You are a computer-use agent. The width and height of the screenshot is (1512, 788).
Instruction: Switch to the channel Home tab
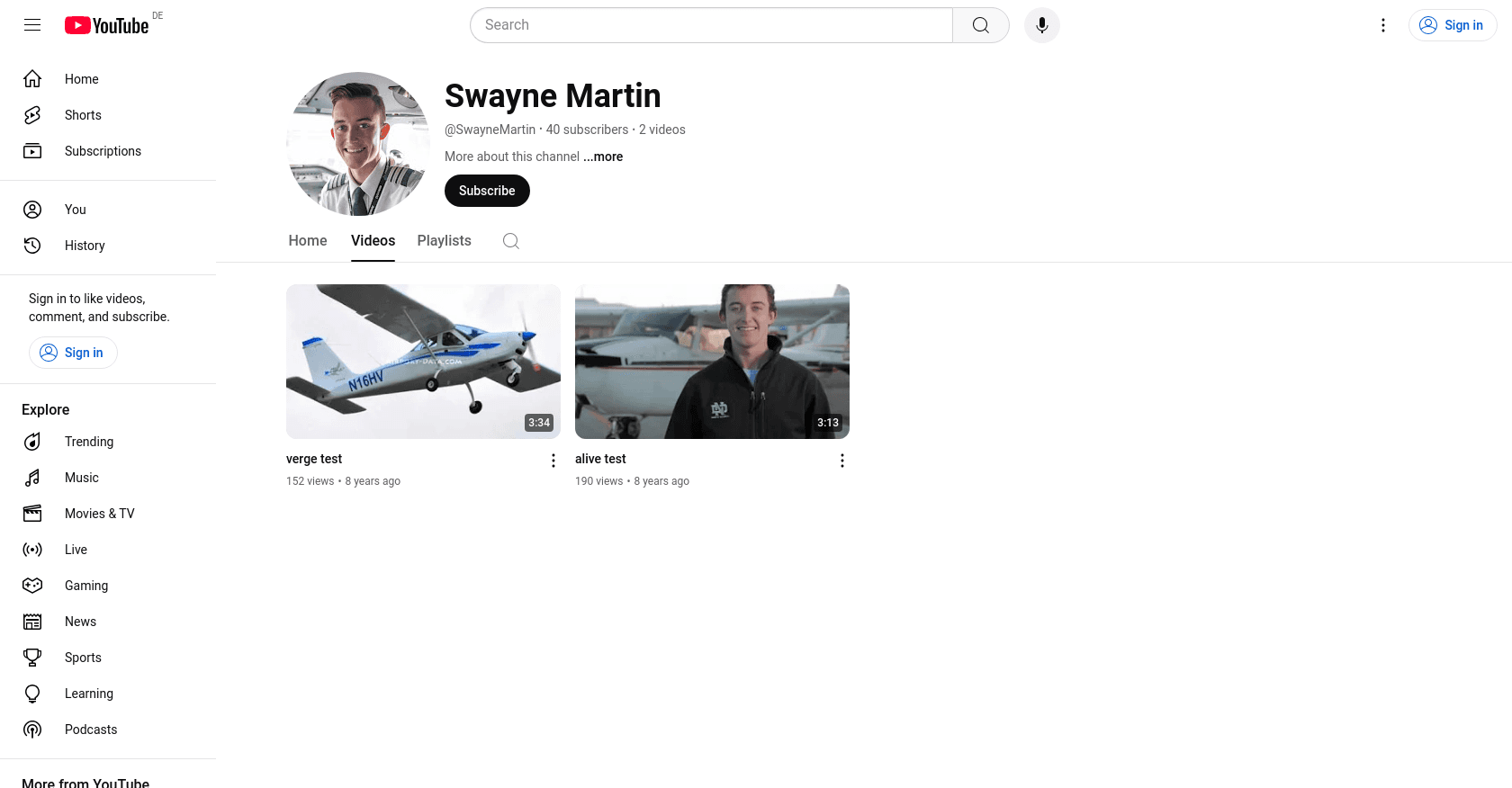click(x=308, y=241)
